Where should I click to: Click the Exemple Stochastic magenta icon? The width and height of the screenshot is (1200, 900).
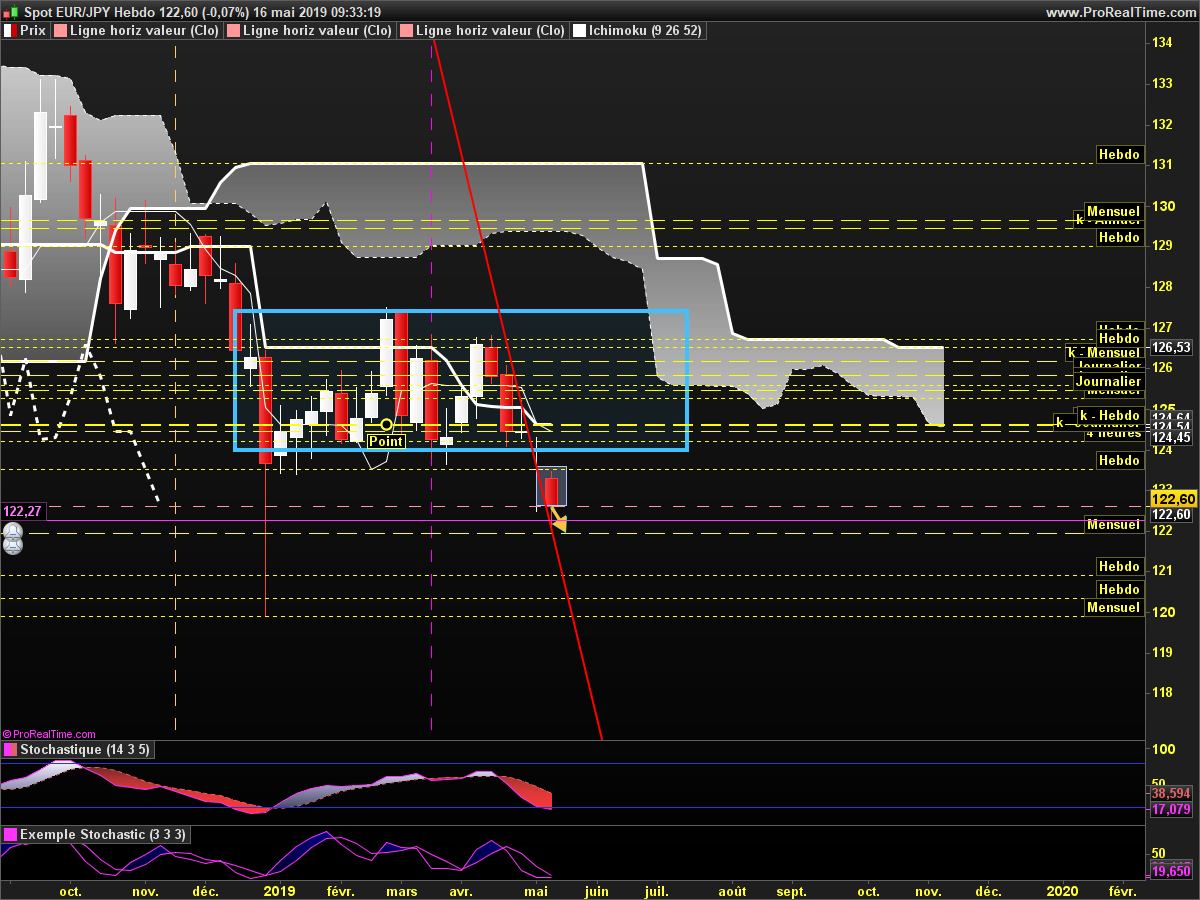pyautogui.click(x=10, y=834)
